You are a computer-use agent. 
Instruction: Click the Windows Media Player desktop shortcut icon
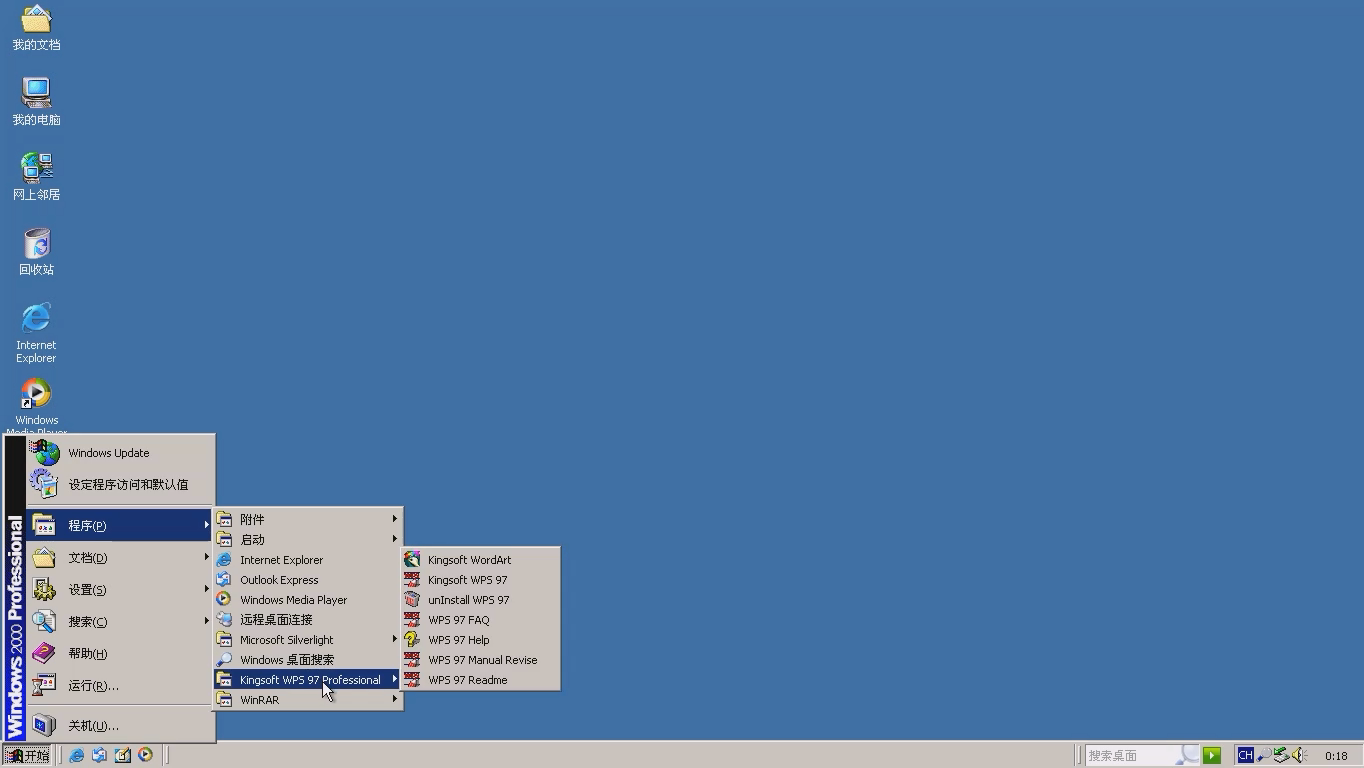point(36,405)
